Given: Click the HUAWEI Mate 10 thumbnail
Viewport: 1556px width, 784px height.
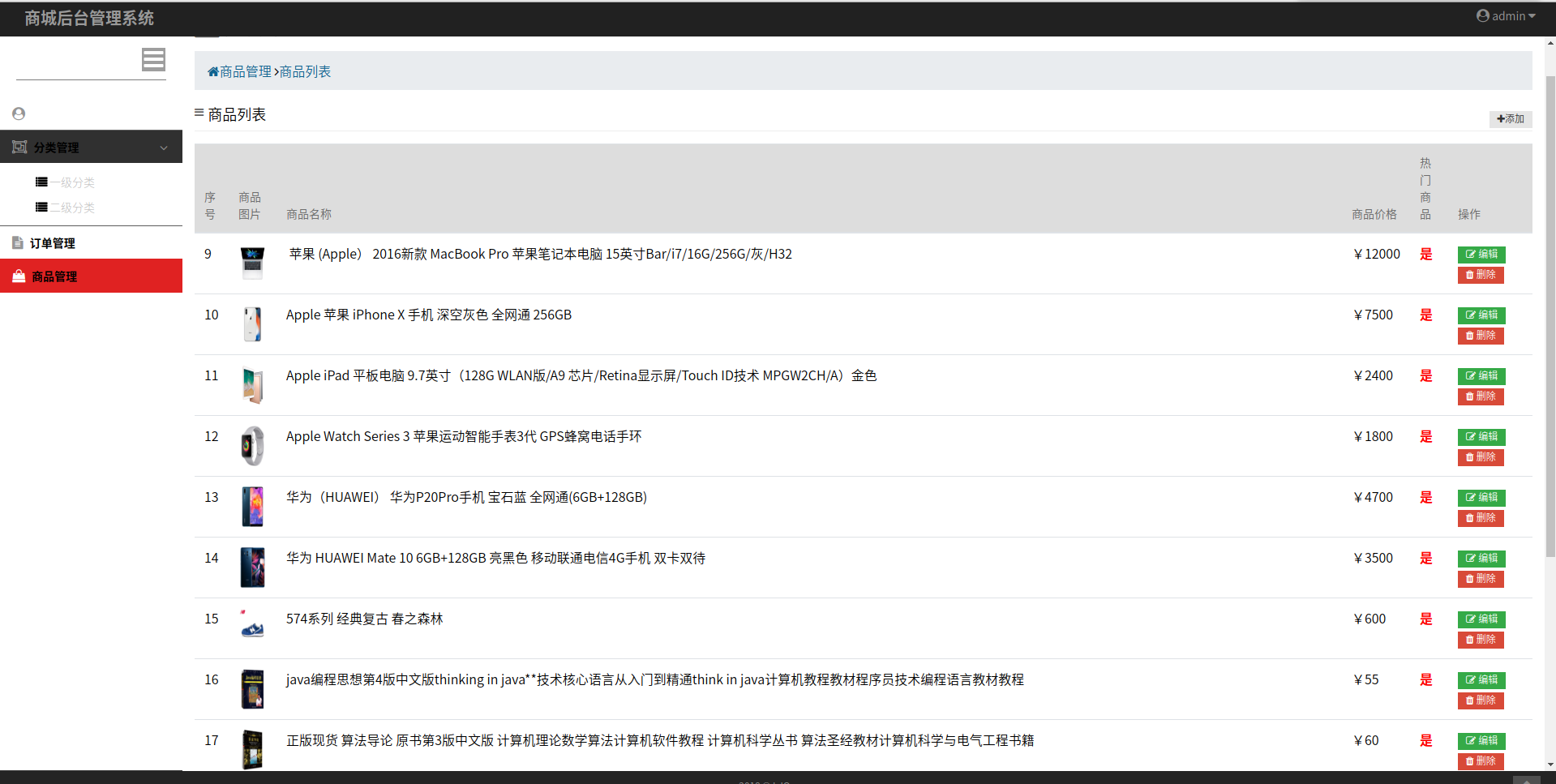Looking at the screenshot, I should click(x=252, y=568).
